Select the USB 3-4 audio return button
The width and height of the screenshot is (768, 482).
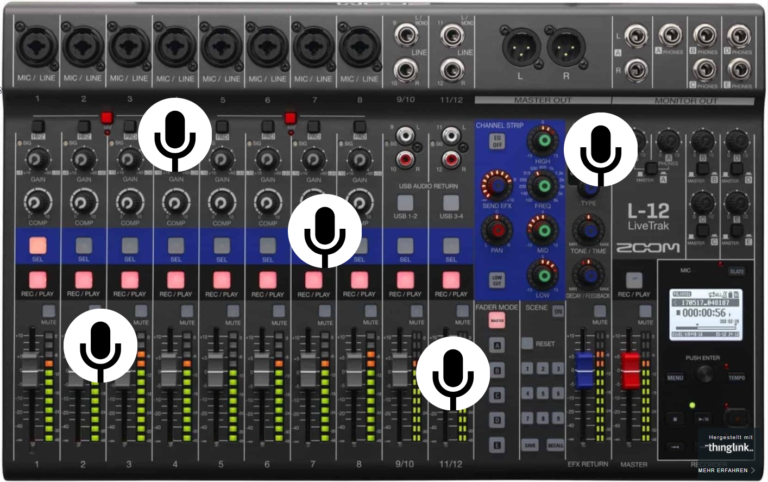[x=451, y=202]
